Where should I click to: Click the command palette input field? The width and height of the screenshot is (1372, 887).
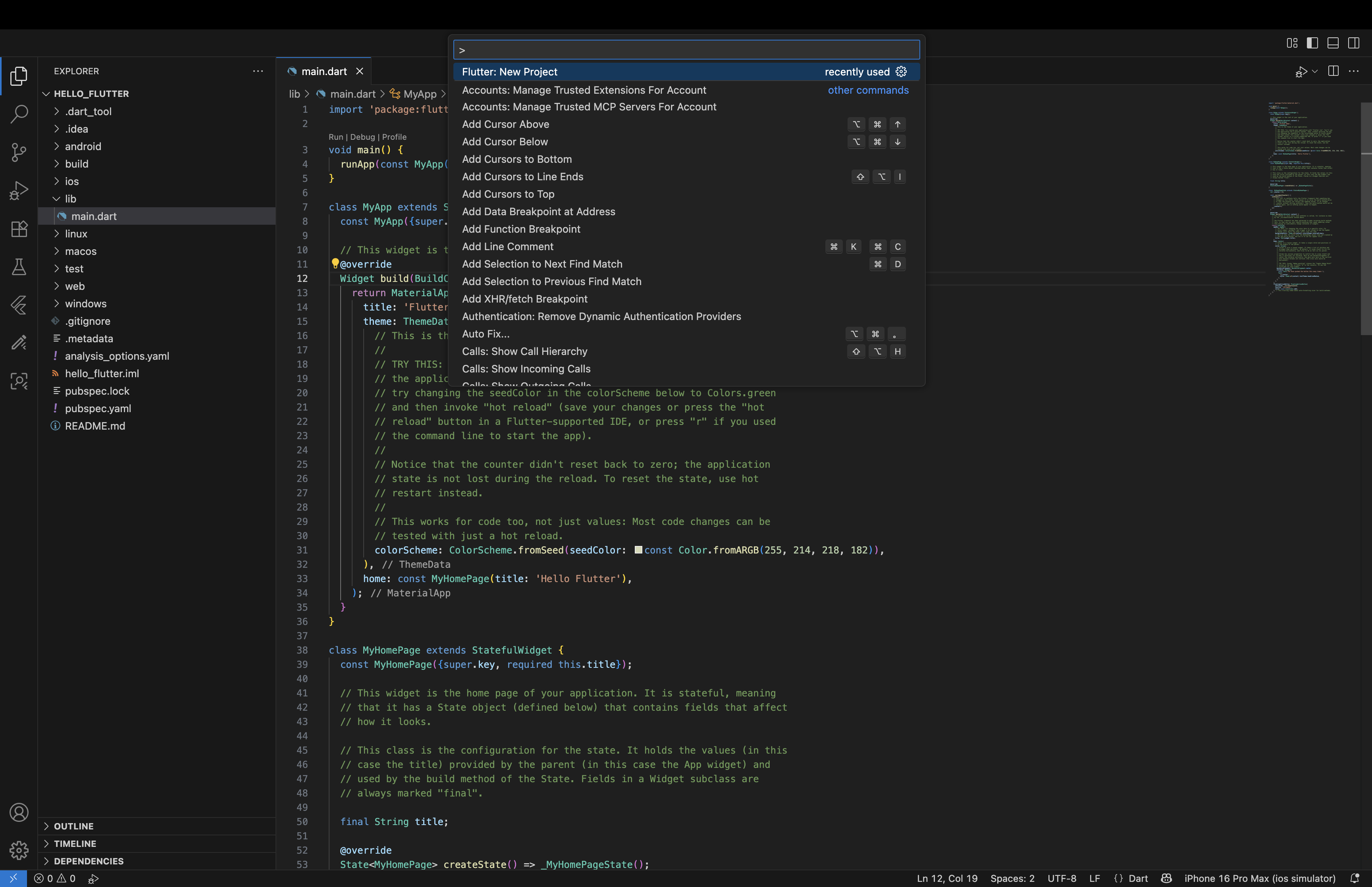[686, 50]
